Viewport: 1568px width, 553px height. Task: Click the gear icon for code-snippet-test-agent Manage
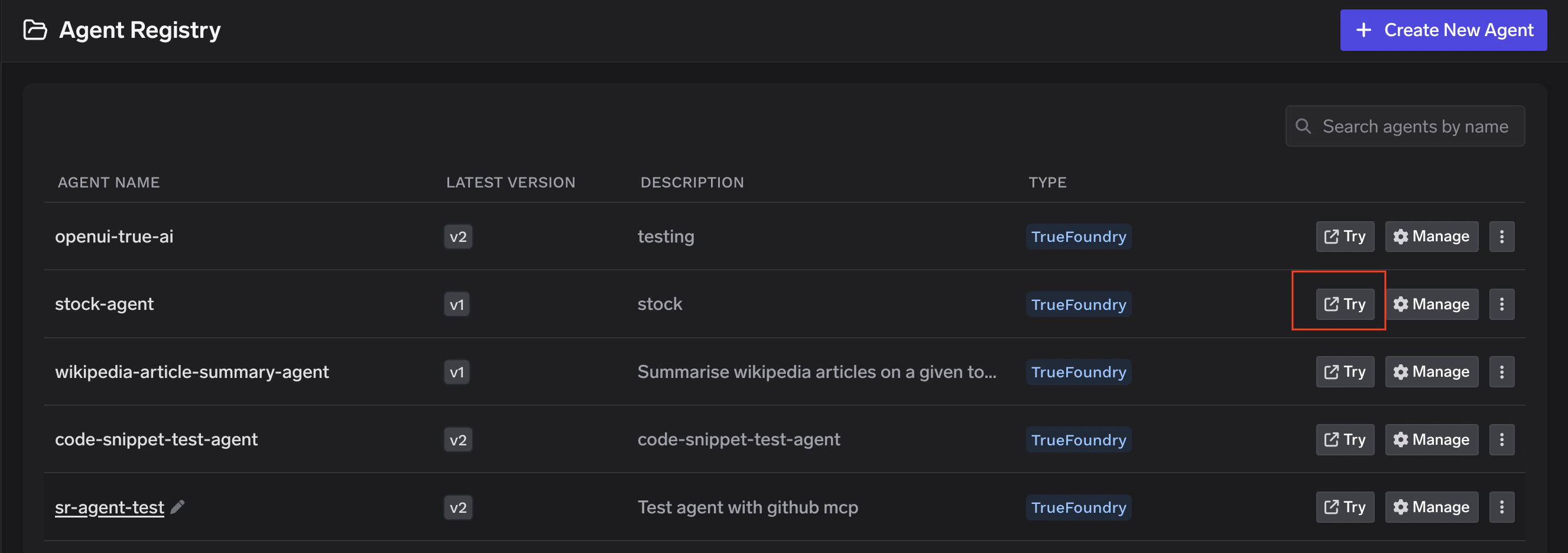point(1401,439)
